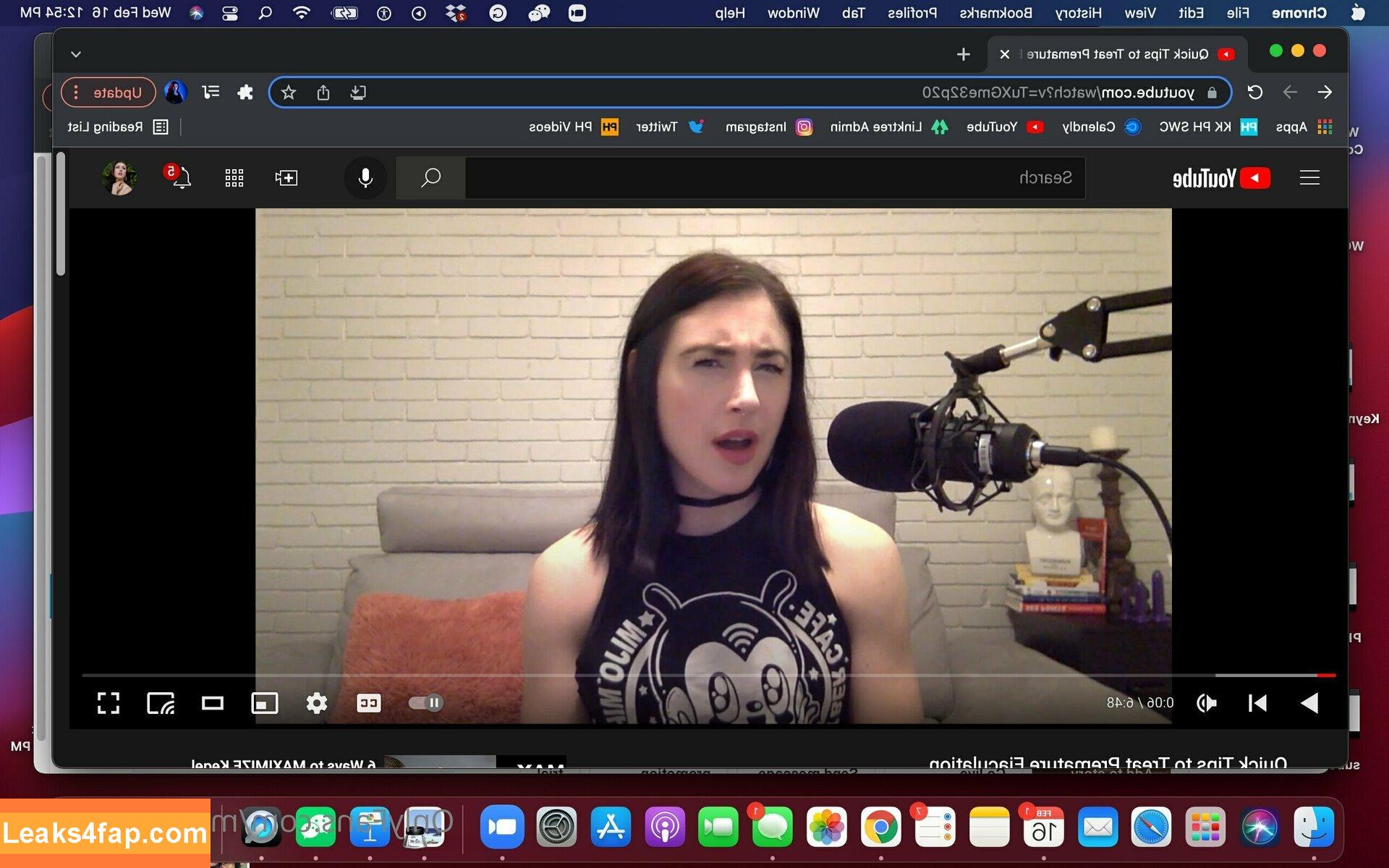Screen dimensions: 1389x868
Task: Skip to the next video in the player
Action: coord(1257,703)
